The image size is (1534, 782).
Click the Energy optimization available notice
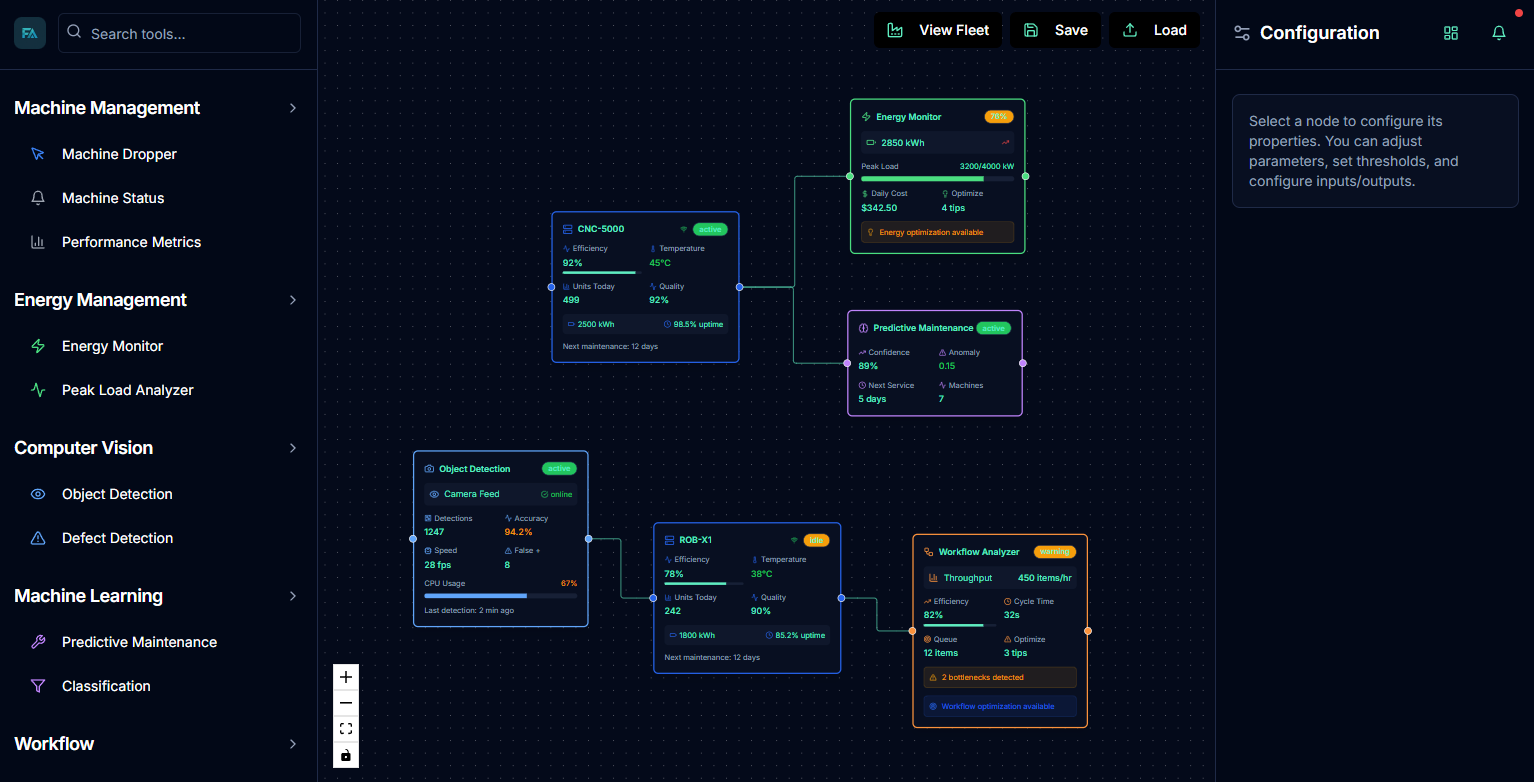(937, 232)
